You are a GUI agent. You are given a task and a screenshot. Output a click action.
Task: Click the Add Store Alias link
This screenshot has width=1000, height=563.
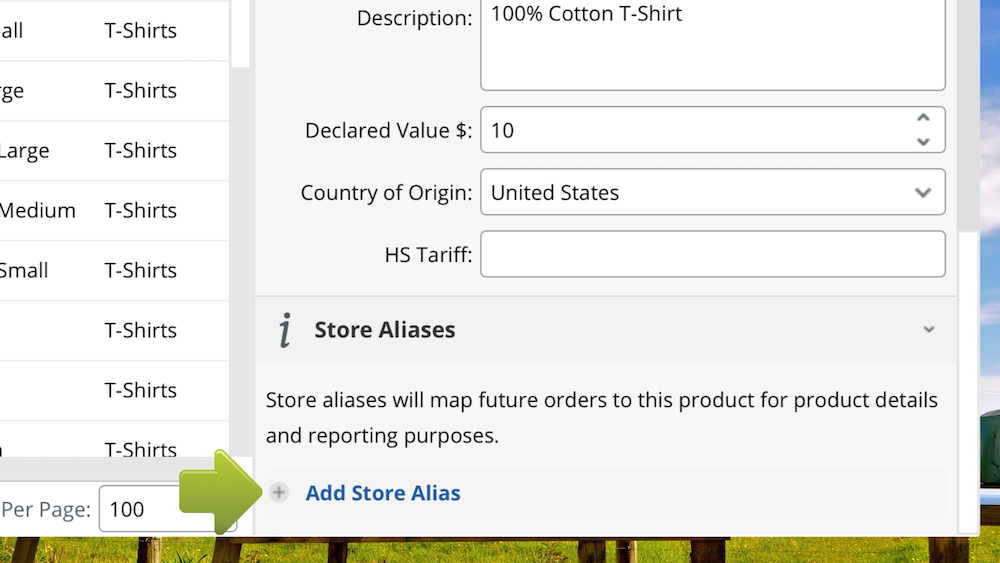point(383,493)
